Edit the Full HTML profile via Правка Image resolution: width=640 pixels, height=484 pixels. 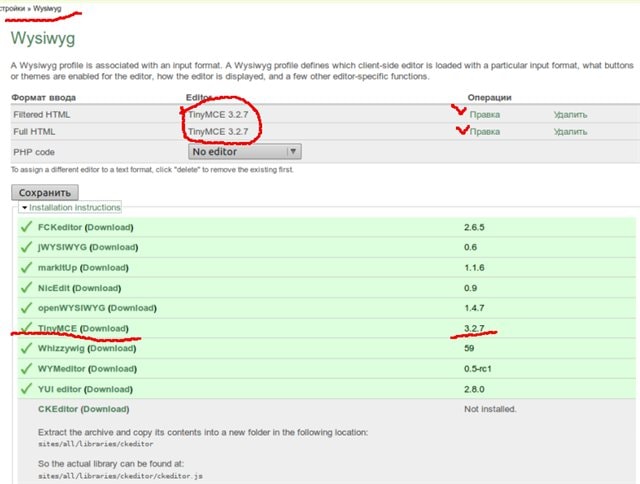pyautogui.click(x=484, y=132)
